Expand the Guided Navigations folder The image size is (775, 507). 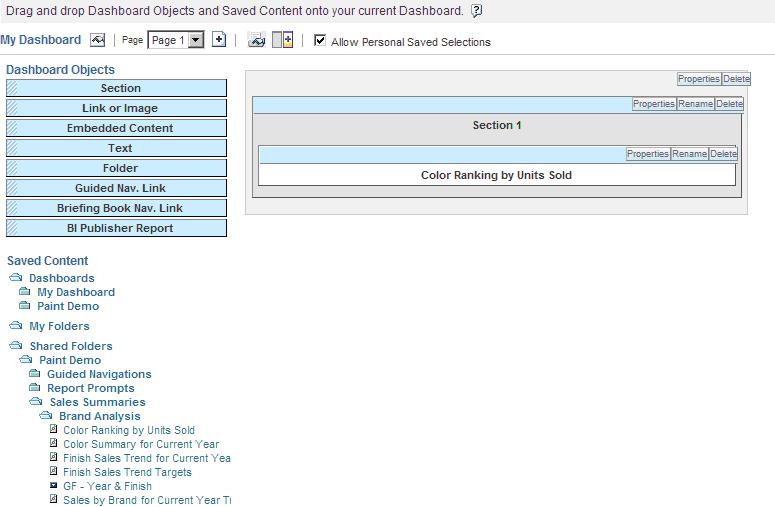click(x=35, y=374)
